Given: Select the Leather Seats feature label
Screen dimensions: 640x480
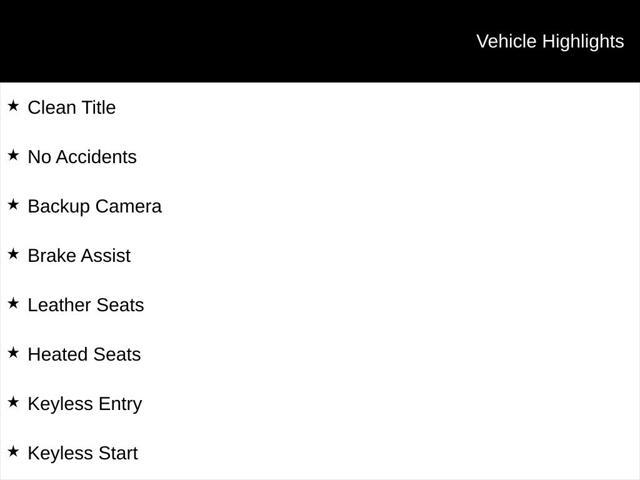Looking at the screenshot, I should pyautogui.click(x=86, y=305).
